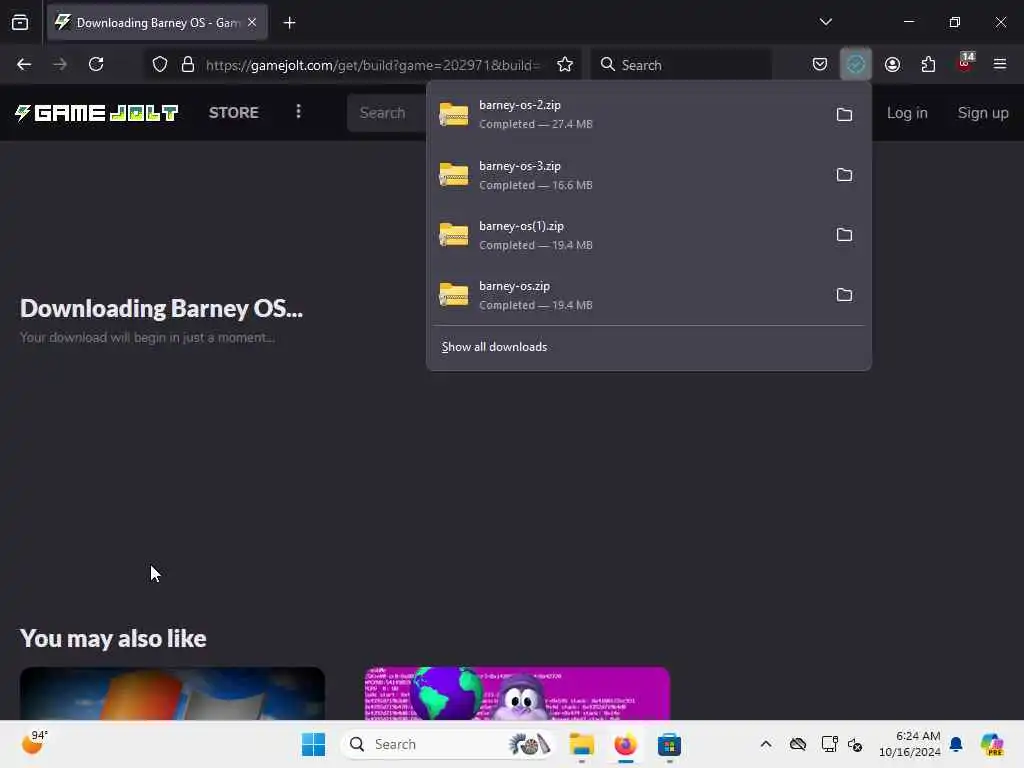Screen dimensions: 1024x768
Task: Click the taskbar Search box
Action: point(448,744)
